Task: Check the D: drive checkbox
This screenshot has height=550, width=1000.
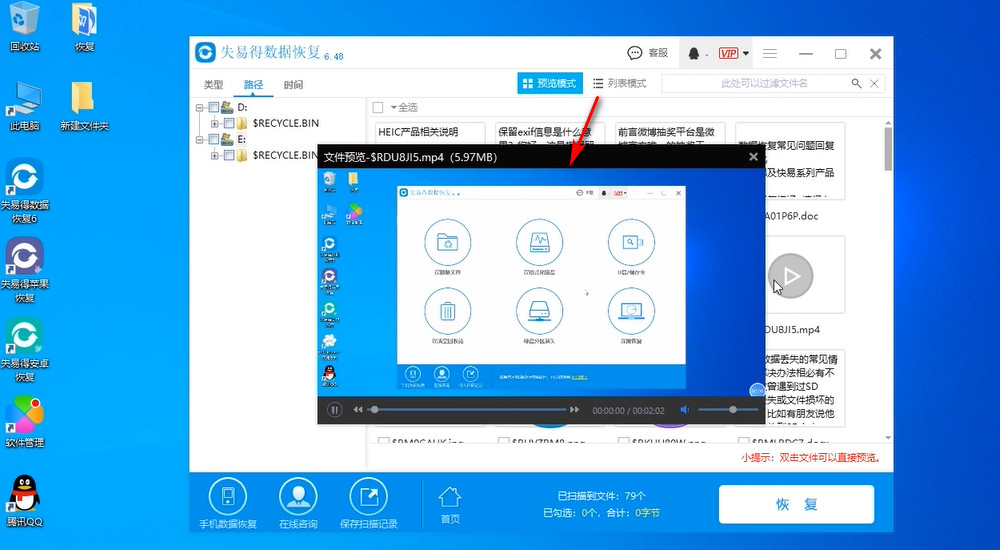Action: point(214,107)
